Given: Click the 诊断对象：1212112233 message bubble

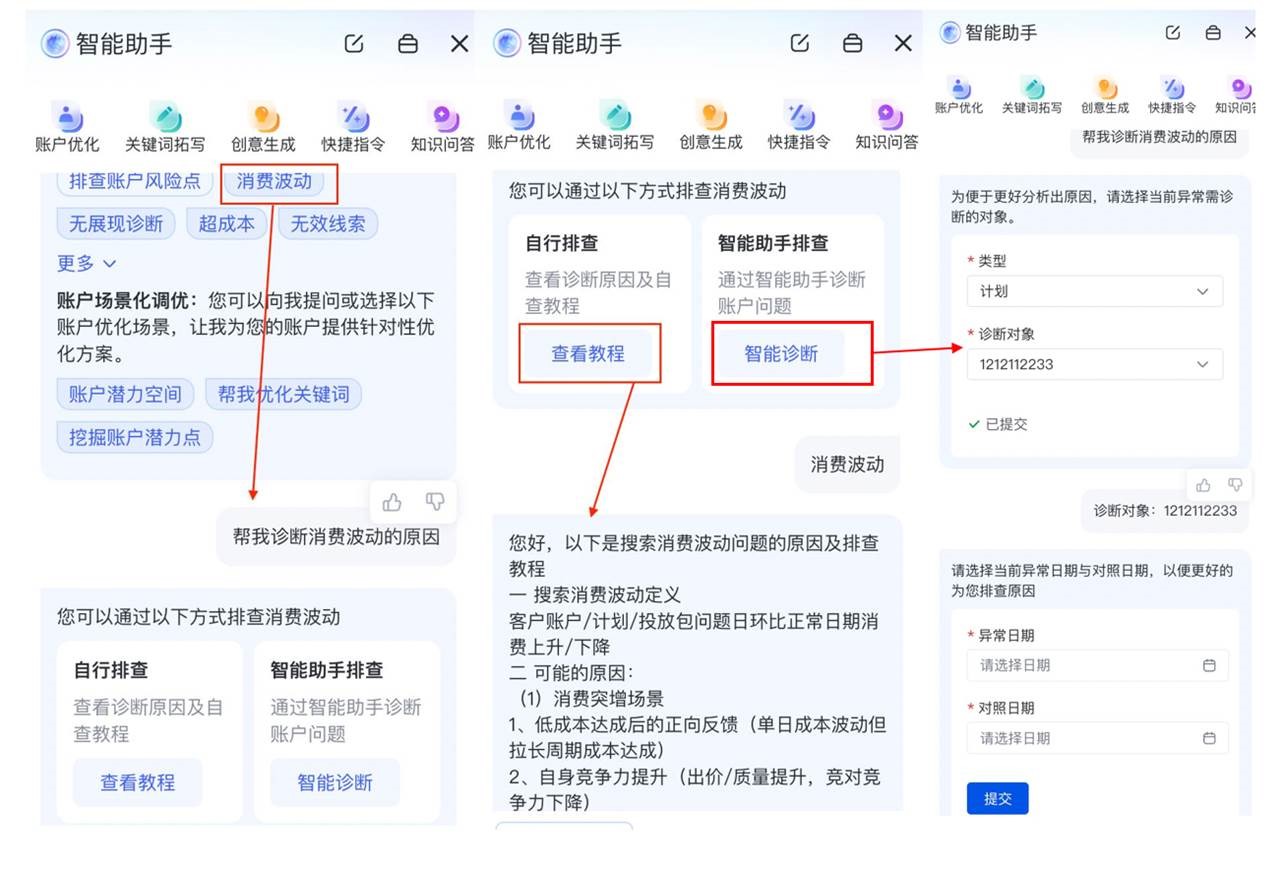Looking at the screenshot, I should tap(1165, 510).
